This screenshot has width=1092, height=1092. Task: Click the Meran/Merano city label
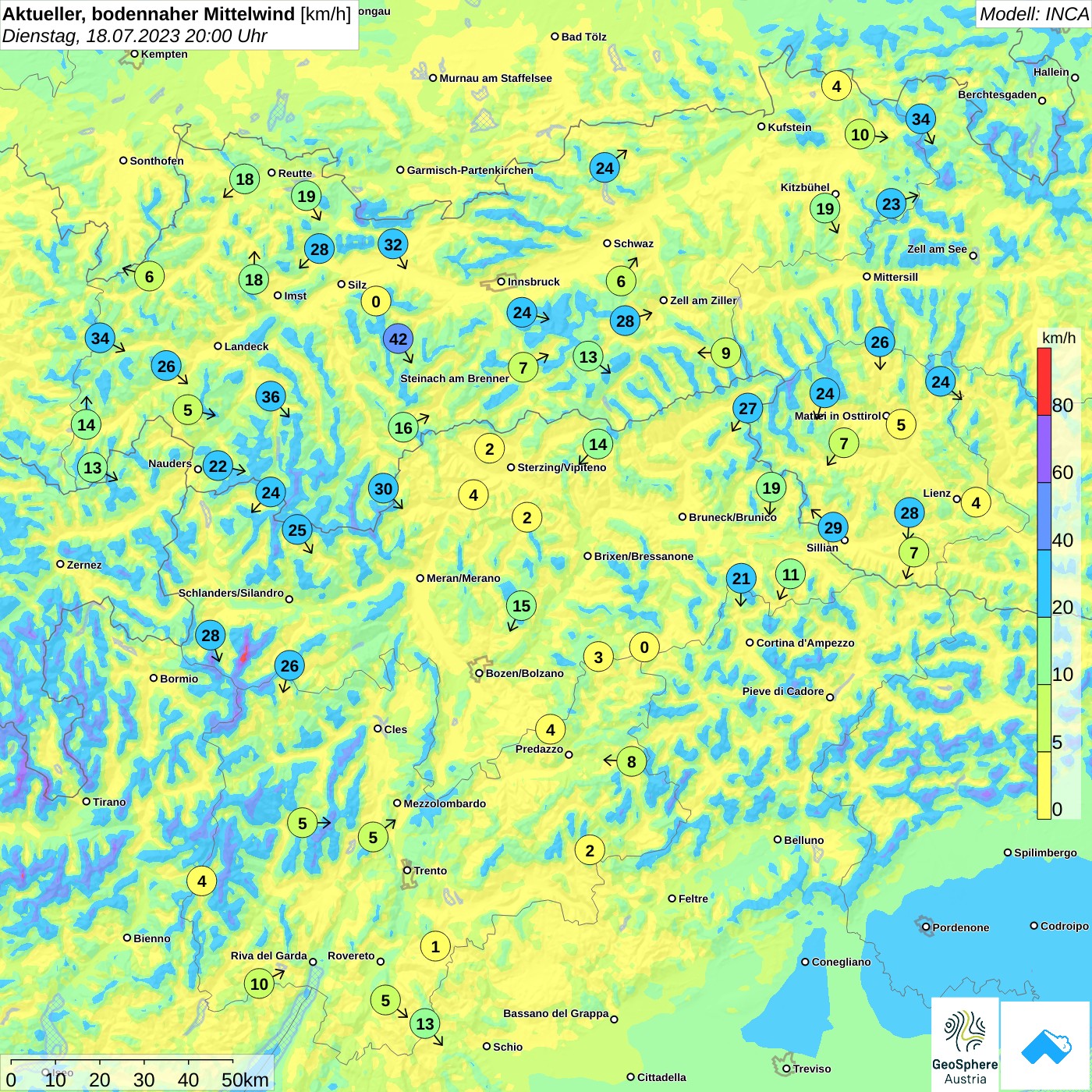[x=463, y=578]
